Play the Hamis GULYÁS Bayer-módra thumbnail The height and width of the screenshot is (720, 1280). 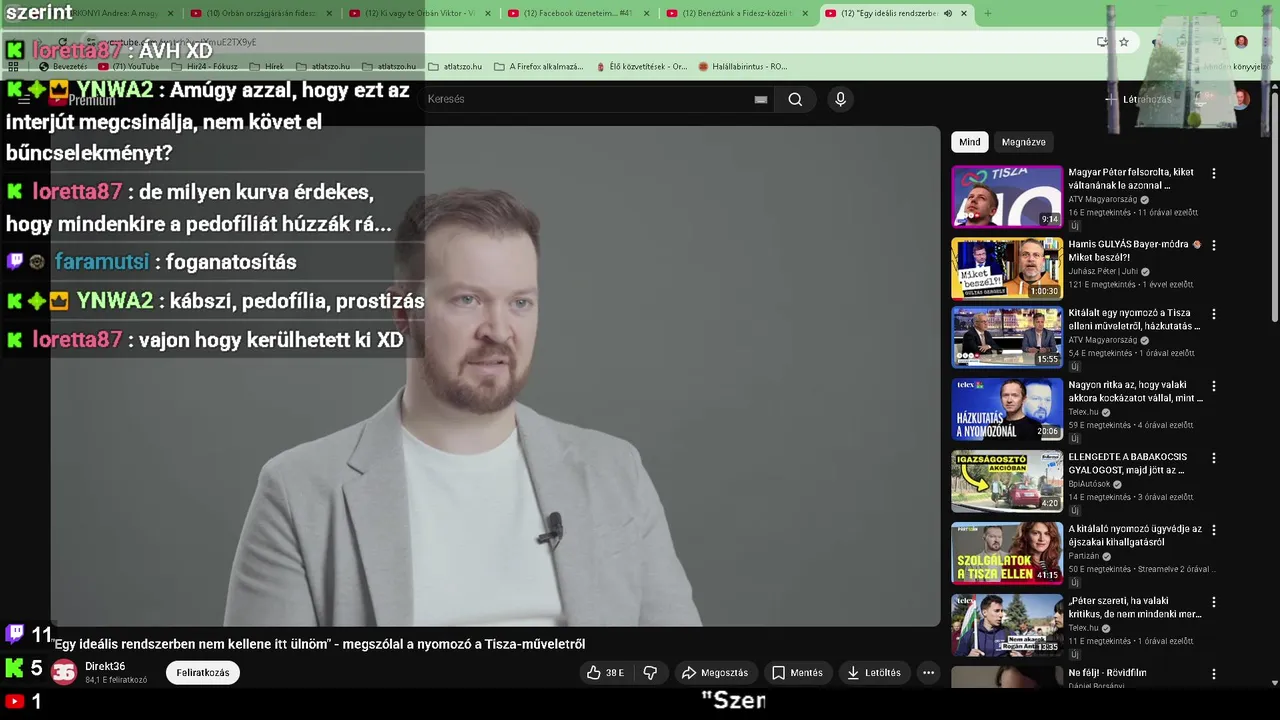point(1007,268)
